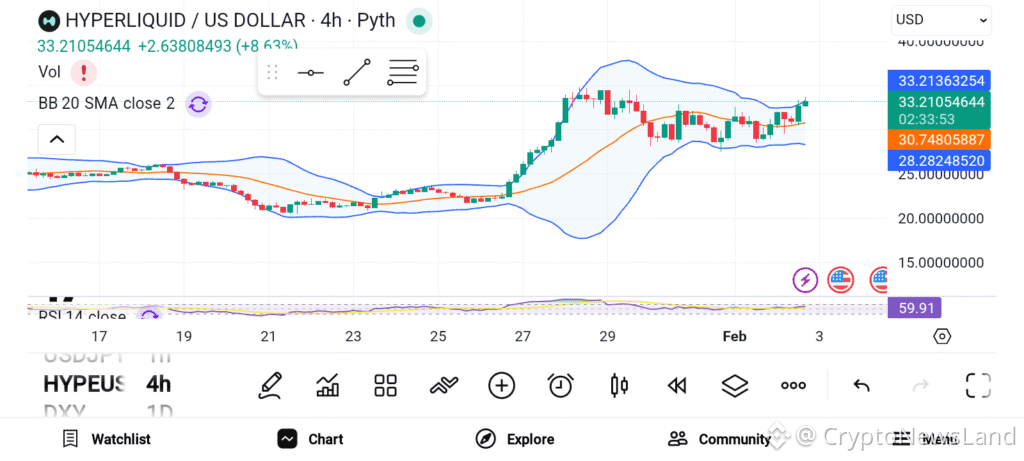
Task: Open the chart layout grid
Action: [385, 385]
